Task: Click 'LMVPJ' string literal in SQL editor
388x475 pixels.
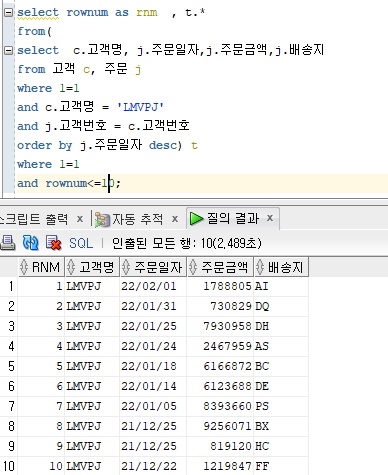Action: click(x=140, y=107)
